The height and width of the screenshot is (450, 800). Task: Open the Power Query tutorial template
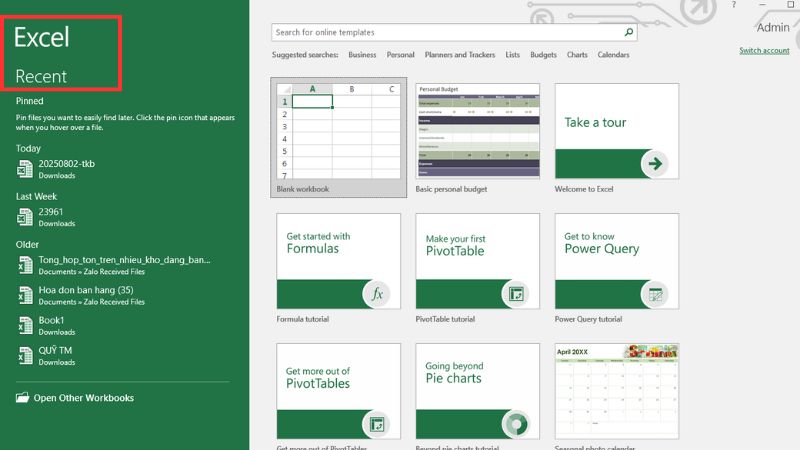616,260
